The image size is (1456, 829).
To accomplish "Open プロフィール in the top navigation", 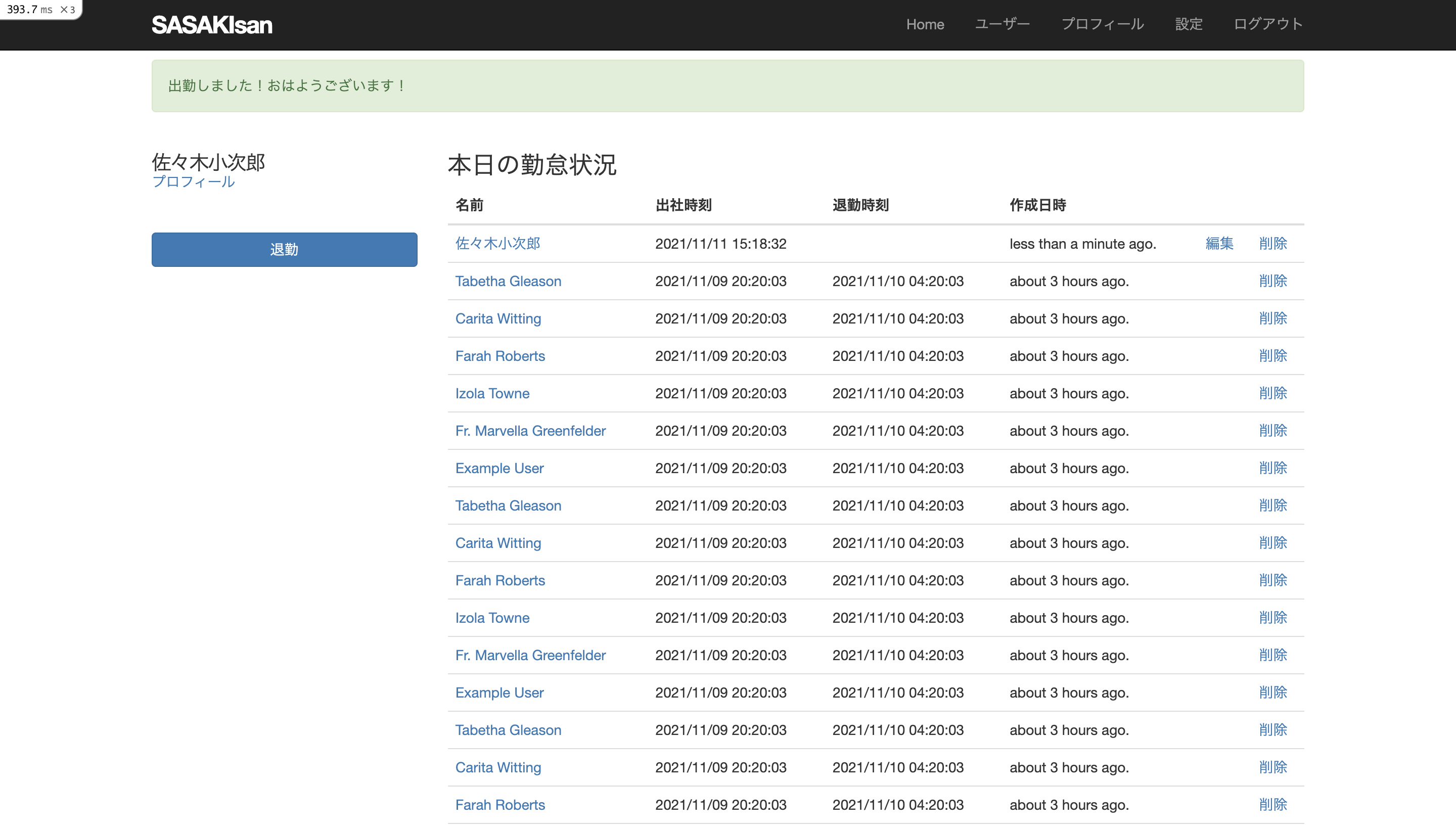I will tap(1103, 24).
